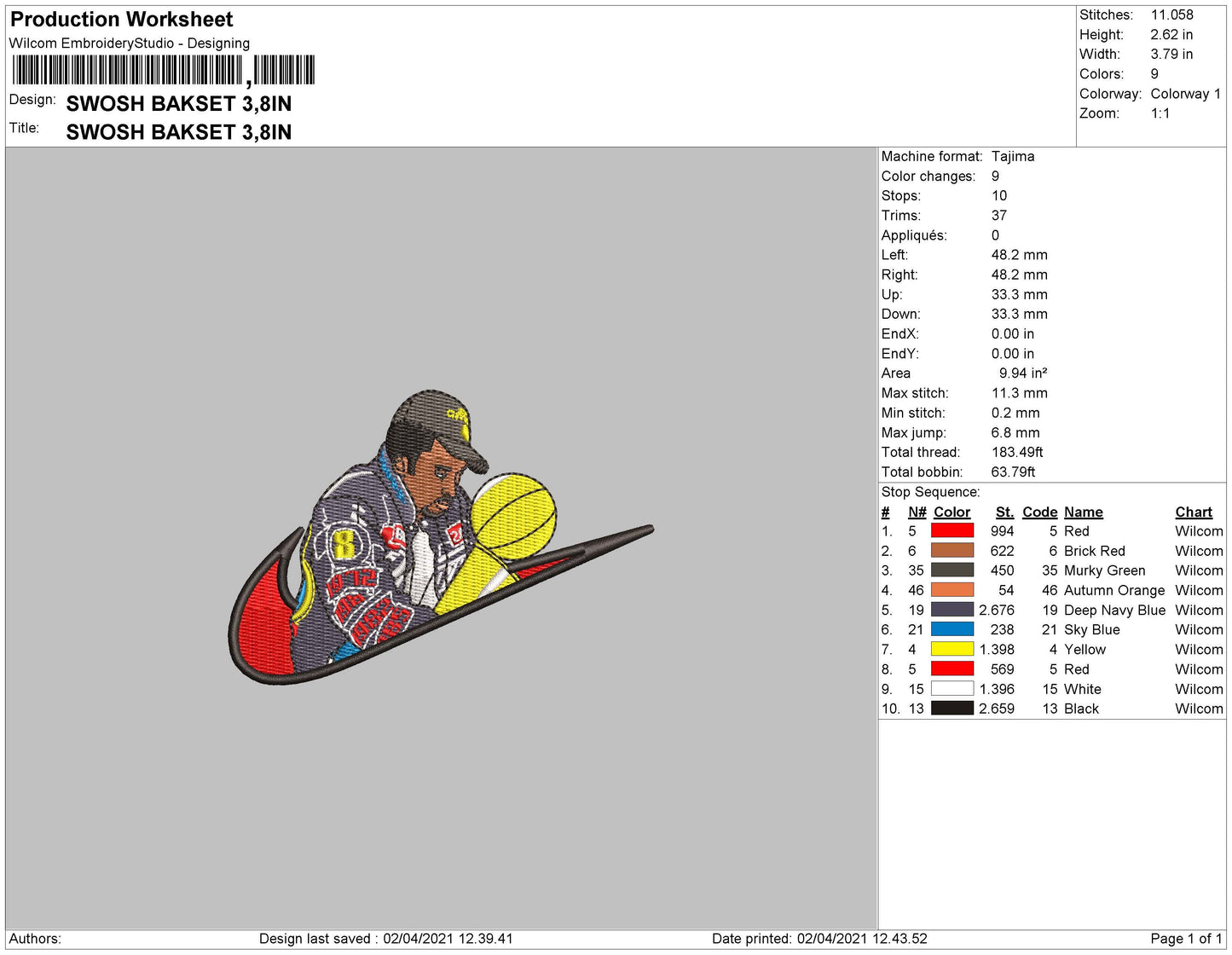Screen dimensions: 1232x955
Task: Click the Black color swatch in row 10
Action: 951,709
